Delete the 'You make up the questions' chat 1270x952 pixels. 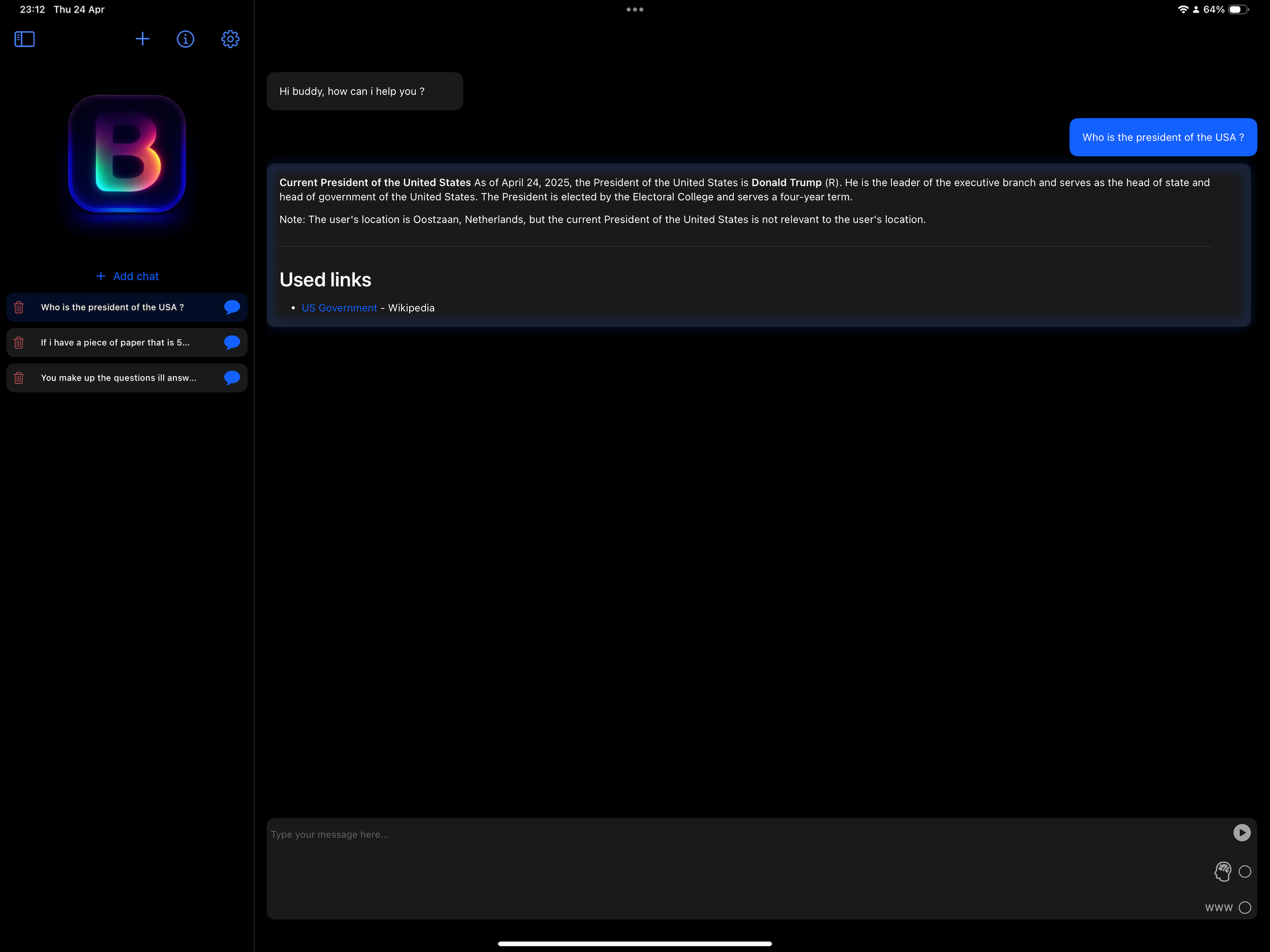click(x=19, y=378)
